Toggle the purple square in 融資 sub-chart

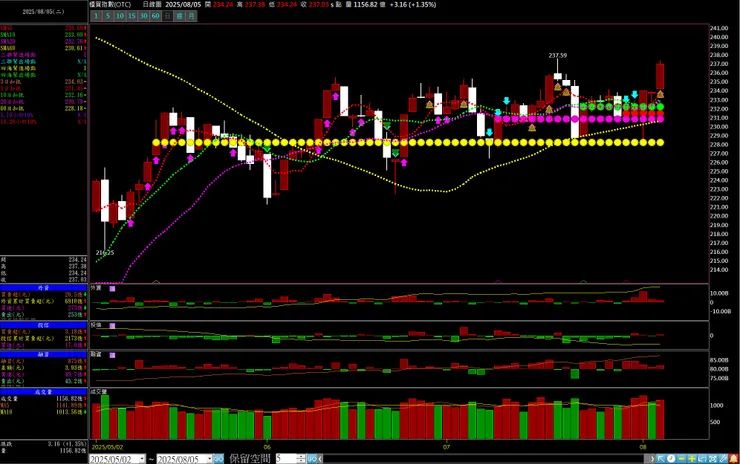click(112, 355)
